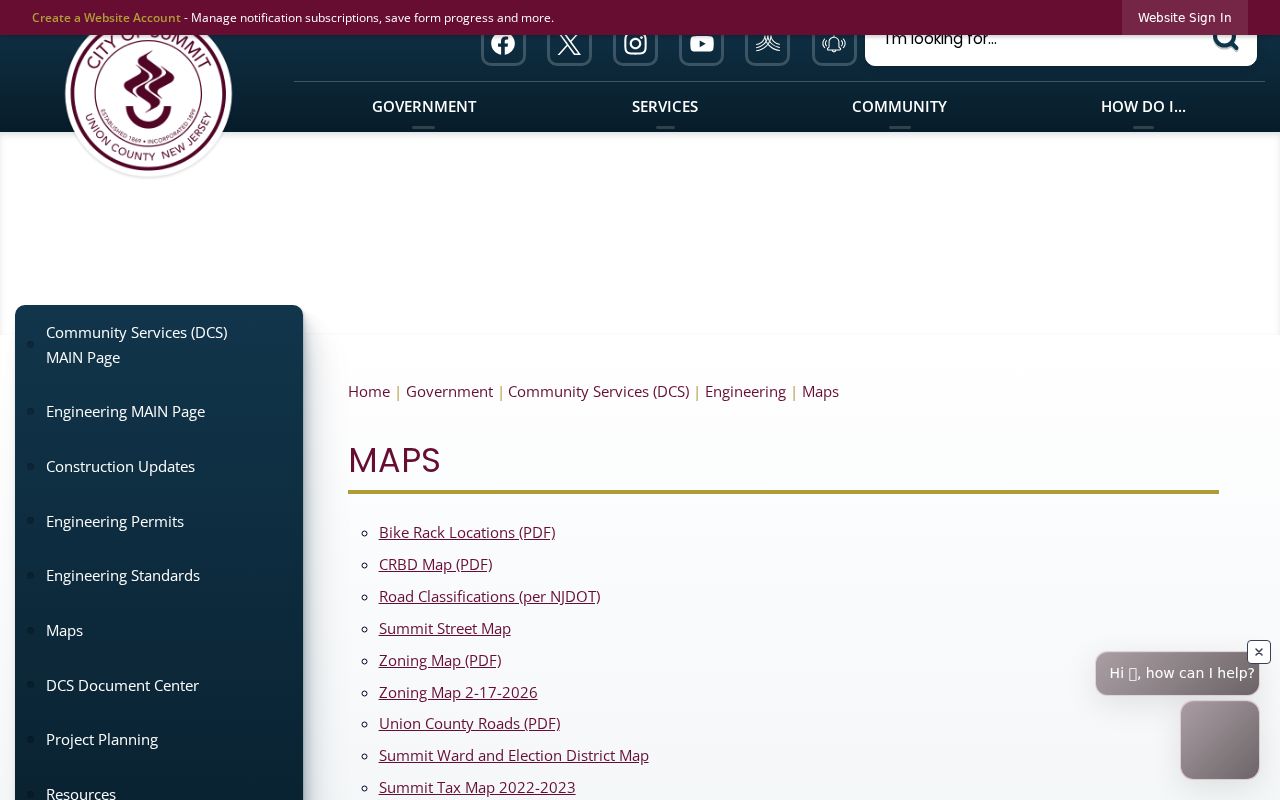1280x800 pixels.
Task: Click the Engineering breadcrumb link
Action: [745, 392]
